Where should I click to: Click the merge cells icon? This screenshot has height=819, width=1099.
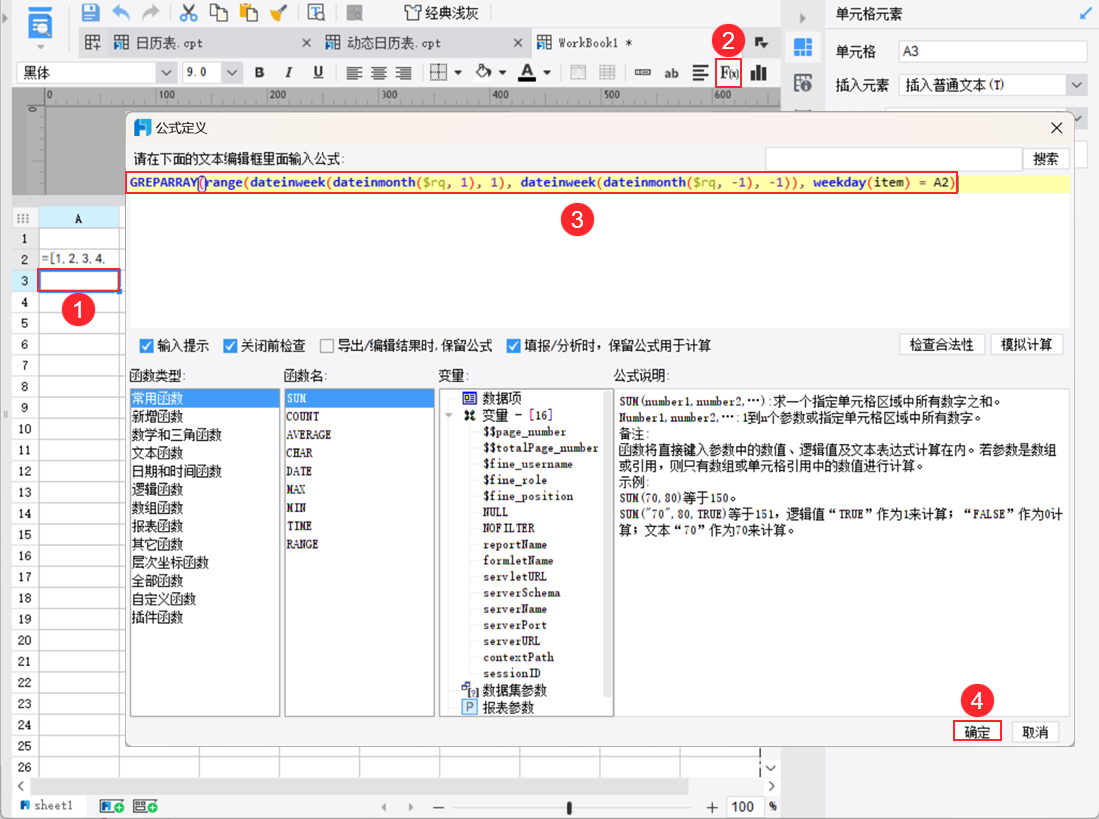pos(578,73)
